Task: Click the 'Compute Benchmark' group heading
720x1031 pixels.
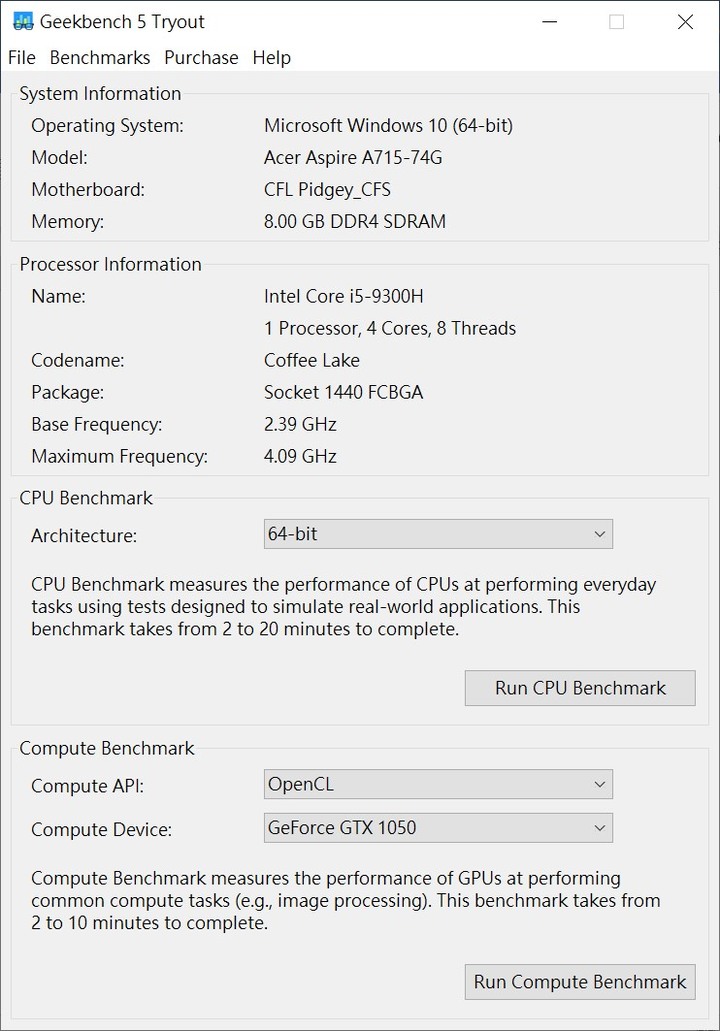Action: [x=107, y=749]
